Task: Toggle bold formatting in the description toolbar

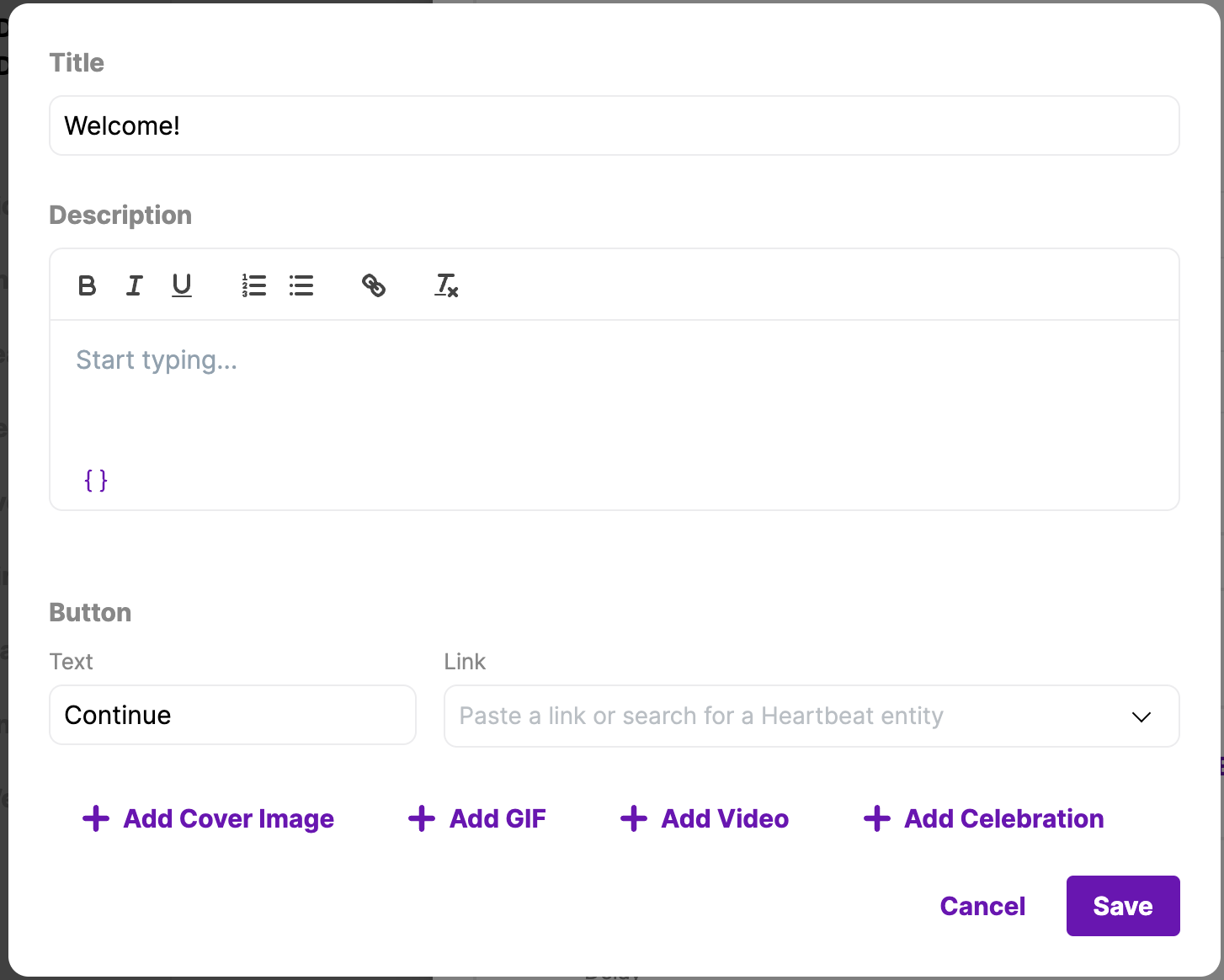Action: (x=87, y=286)
